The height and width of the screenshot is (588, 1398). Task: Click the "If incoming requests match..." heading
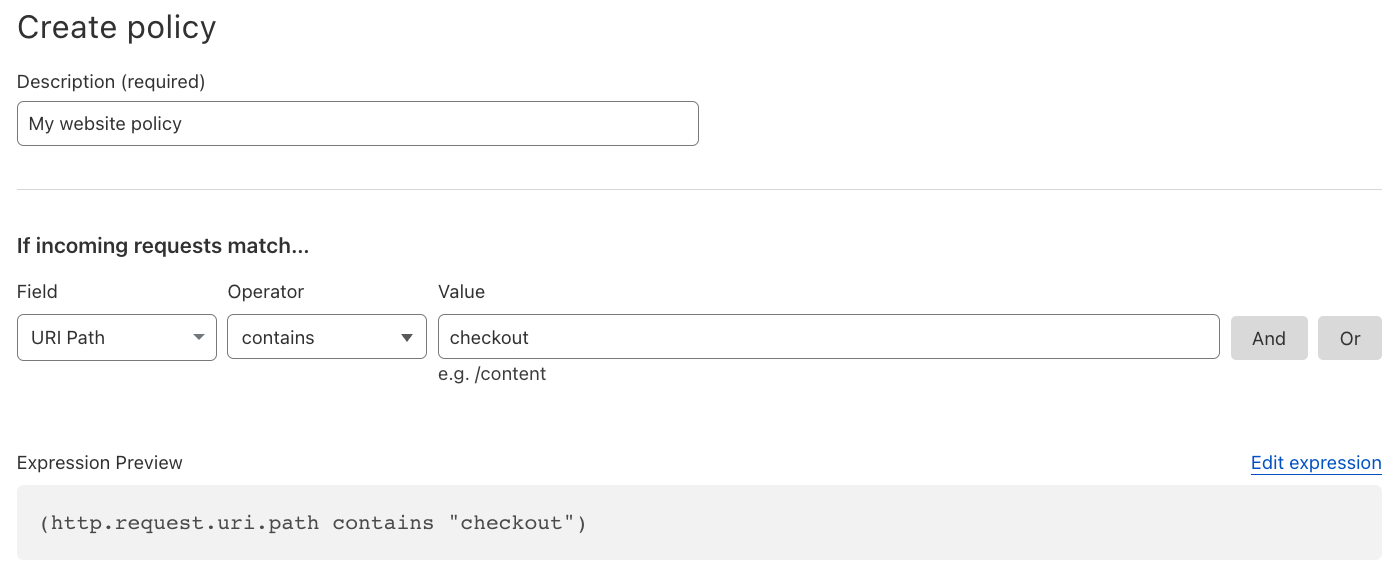click(x=163, y=246)
